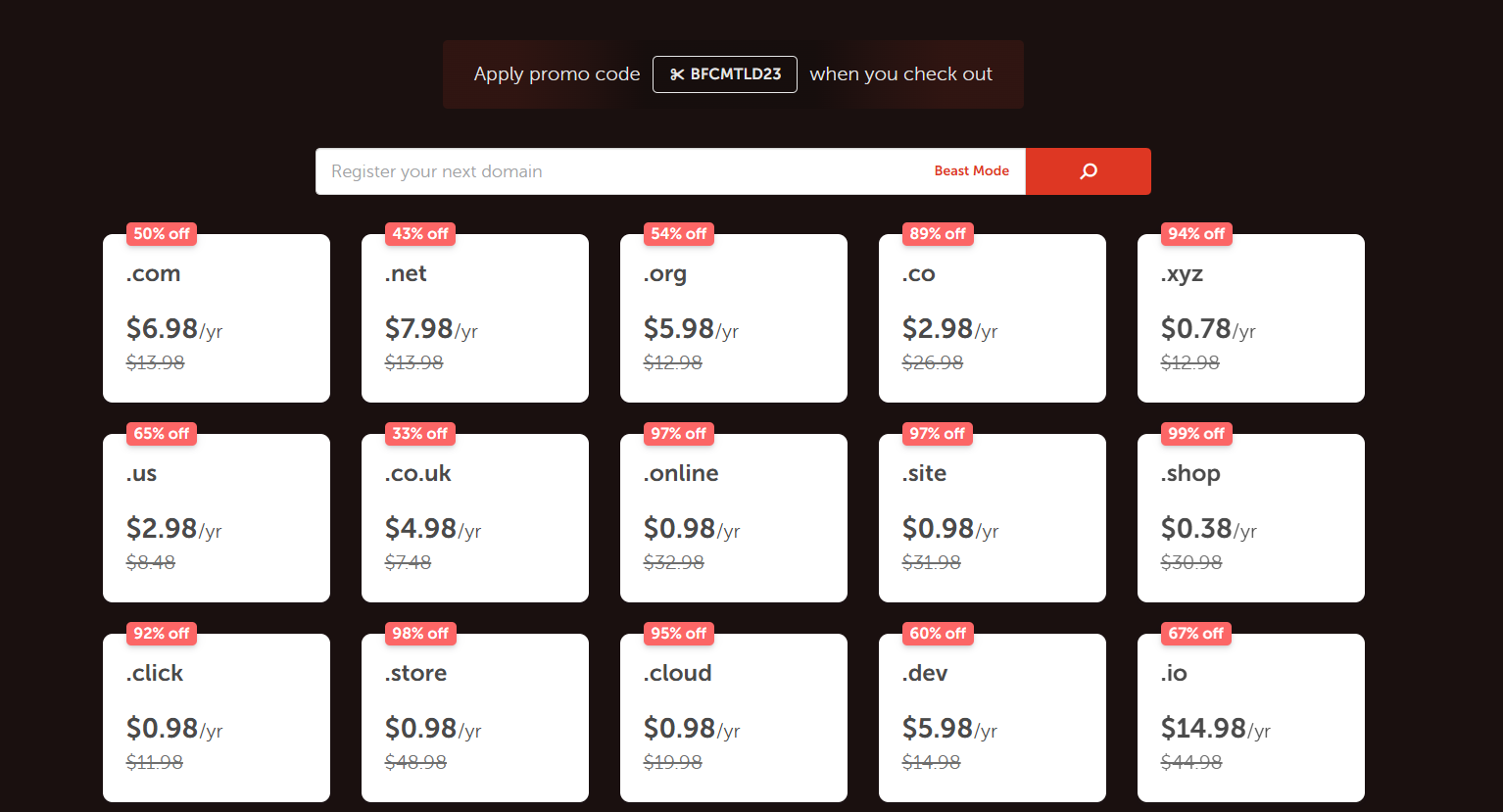Select the .com domain card
Screen dimensions: 1503x812
(x=217, y=318)
